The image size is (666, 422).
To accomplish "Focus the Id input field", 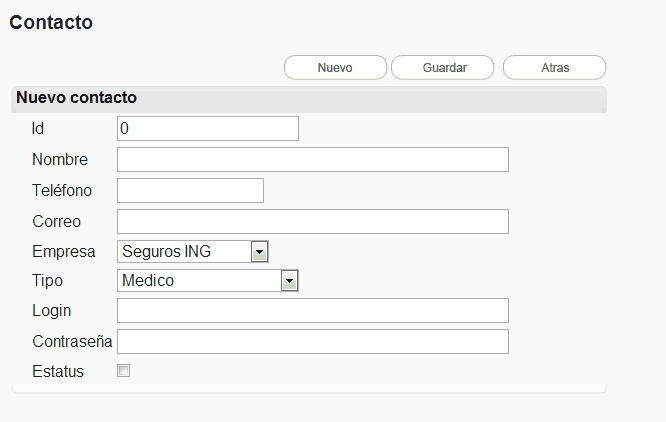I will pos(208,129).
